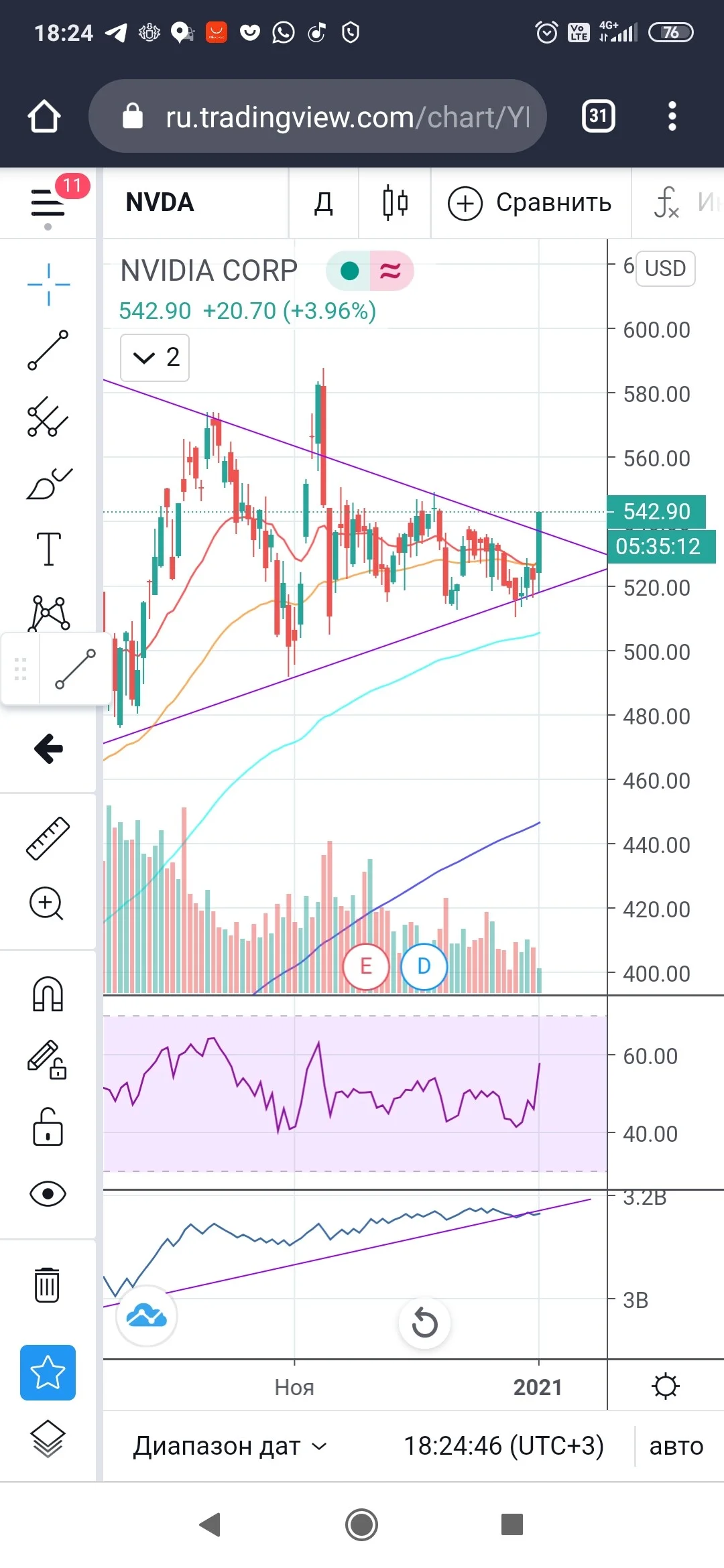Viewport: 724px width, 1568px height.
Task: Tap the browser address bar
Action: pyautogui.click(x=318, y=117)
